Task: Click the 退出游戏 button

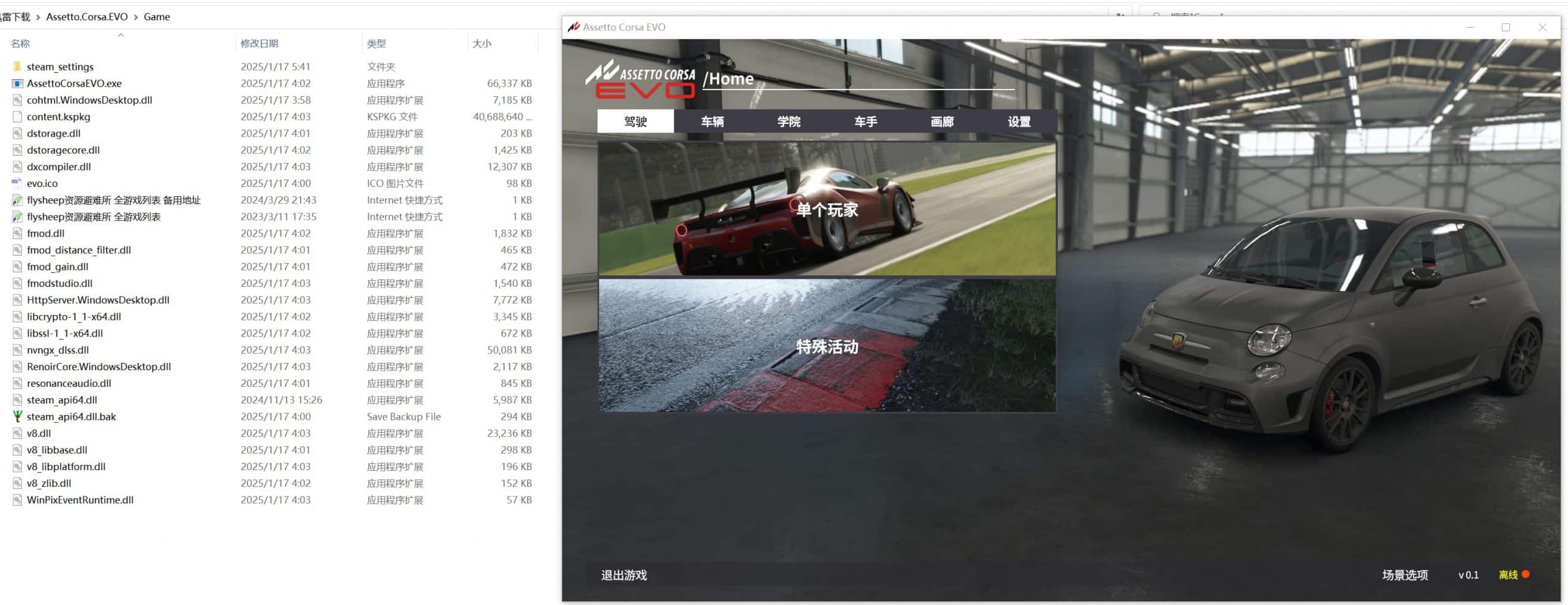Action: point(624,575)
